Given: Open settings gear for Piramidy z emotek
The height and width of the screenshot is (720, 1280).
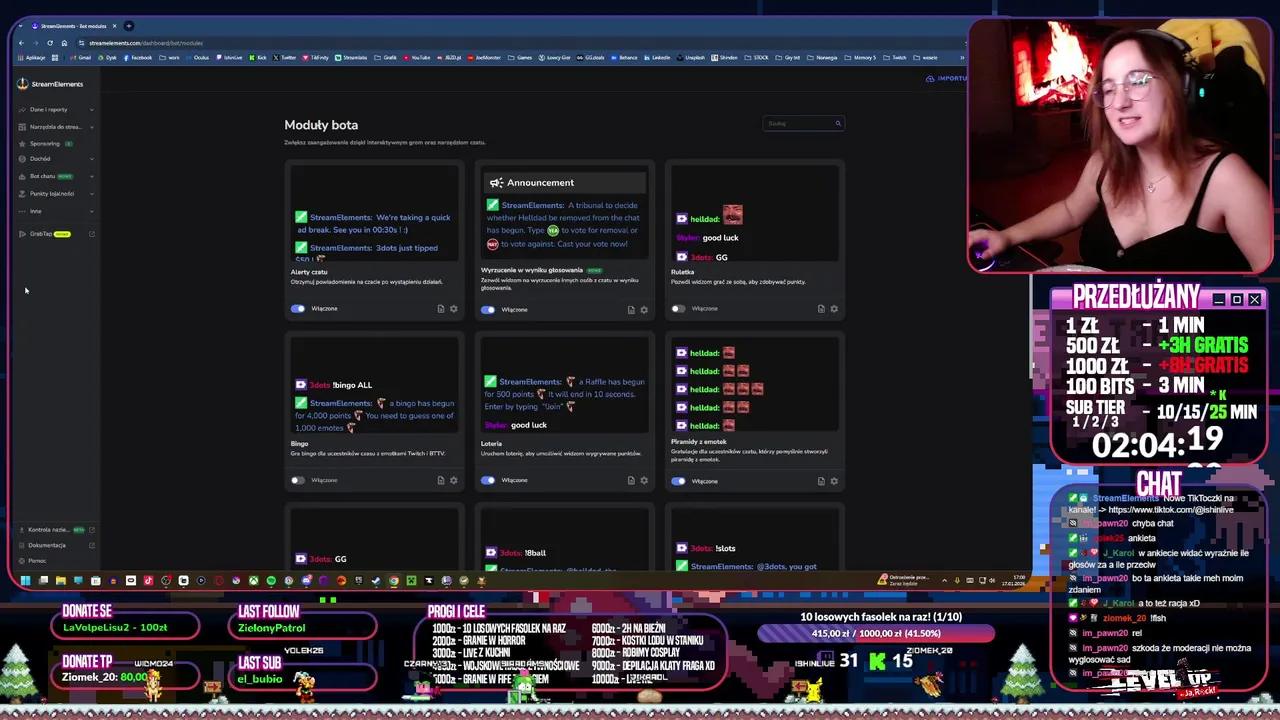Looking at the screenshot, I should coord(834,481).
